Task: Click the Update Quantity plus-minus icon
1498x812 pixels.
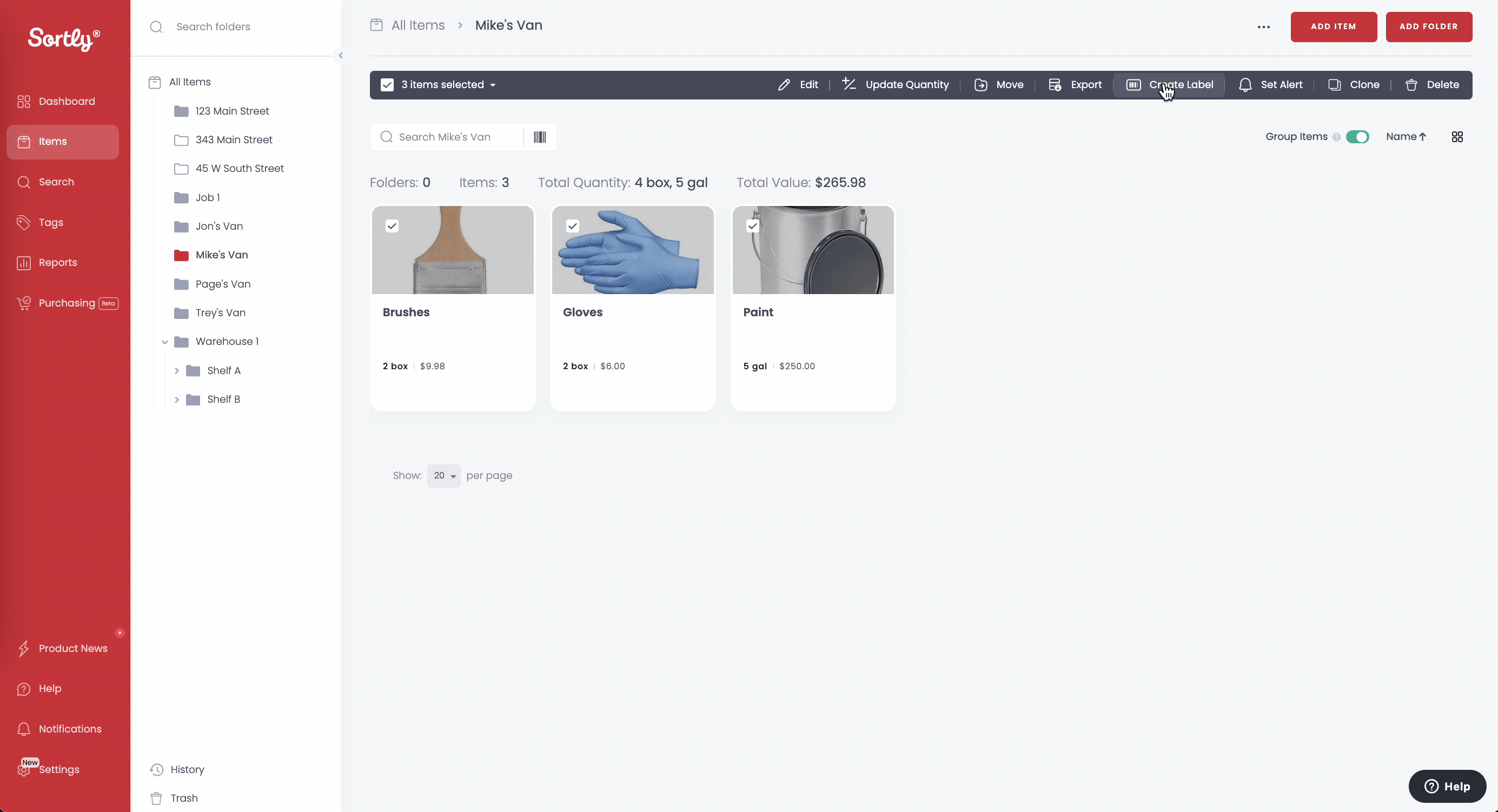Action: coord(849,84)
